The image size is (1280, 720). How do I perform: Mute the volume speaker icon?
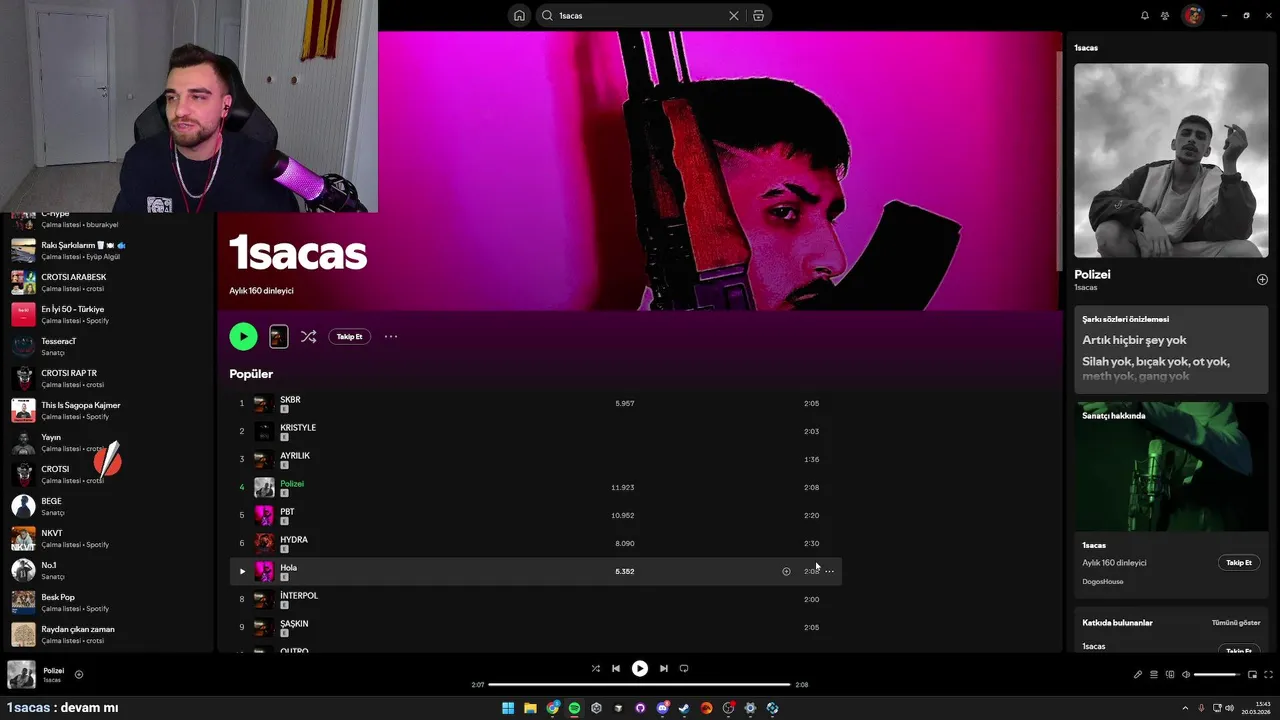[1186, 674]
